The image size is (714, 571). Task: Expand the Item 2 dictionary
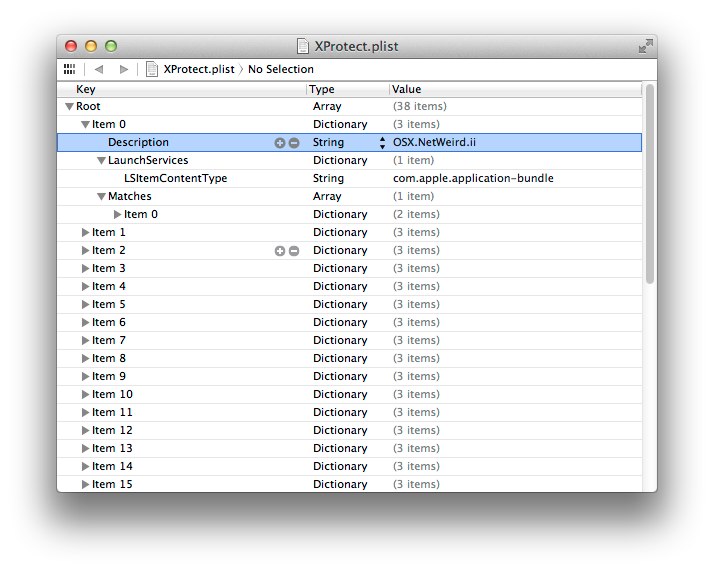click(85, 250)
